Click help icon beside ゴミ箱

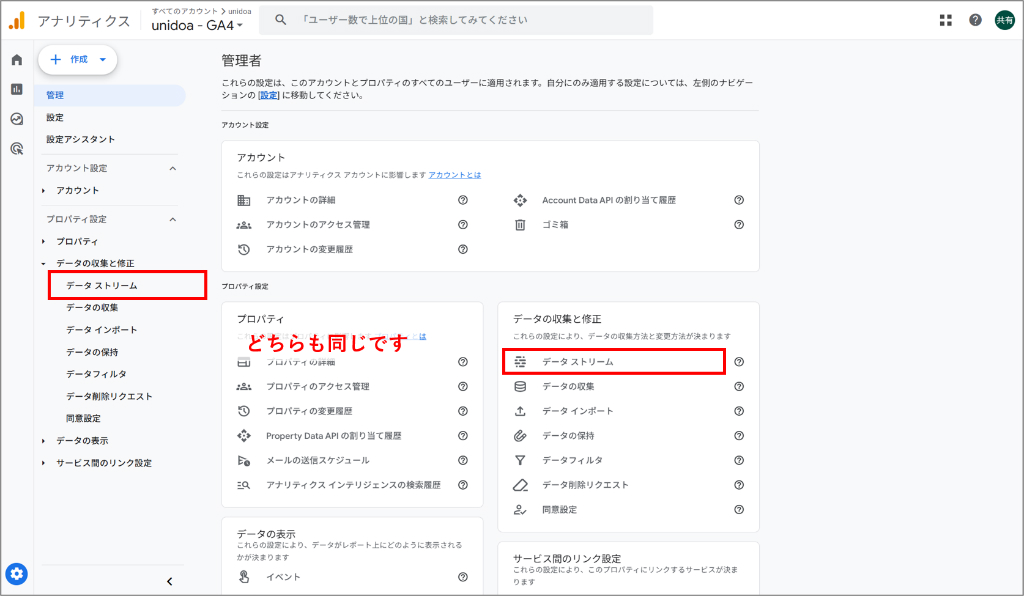[739, 225]
